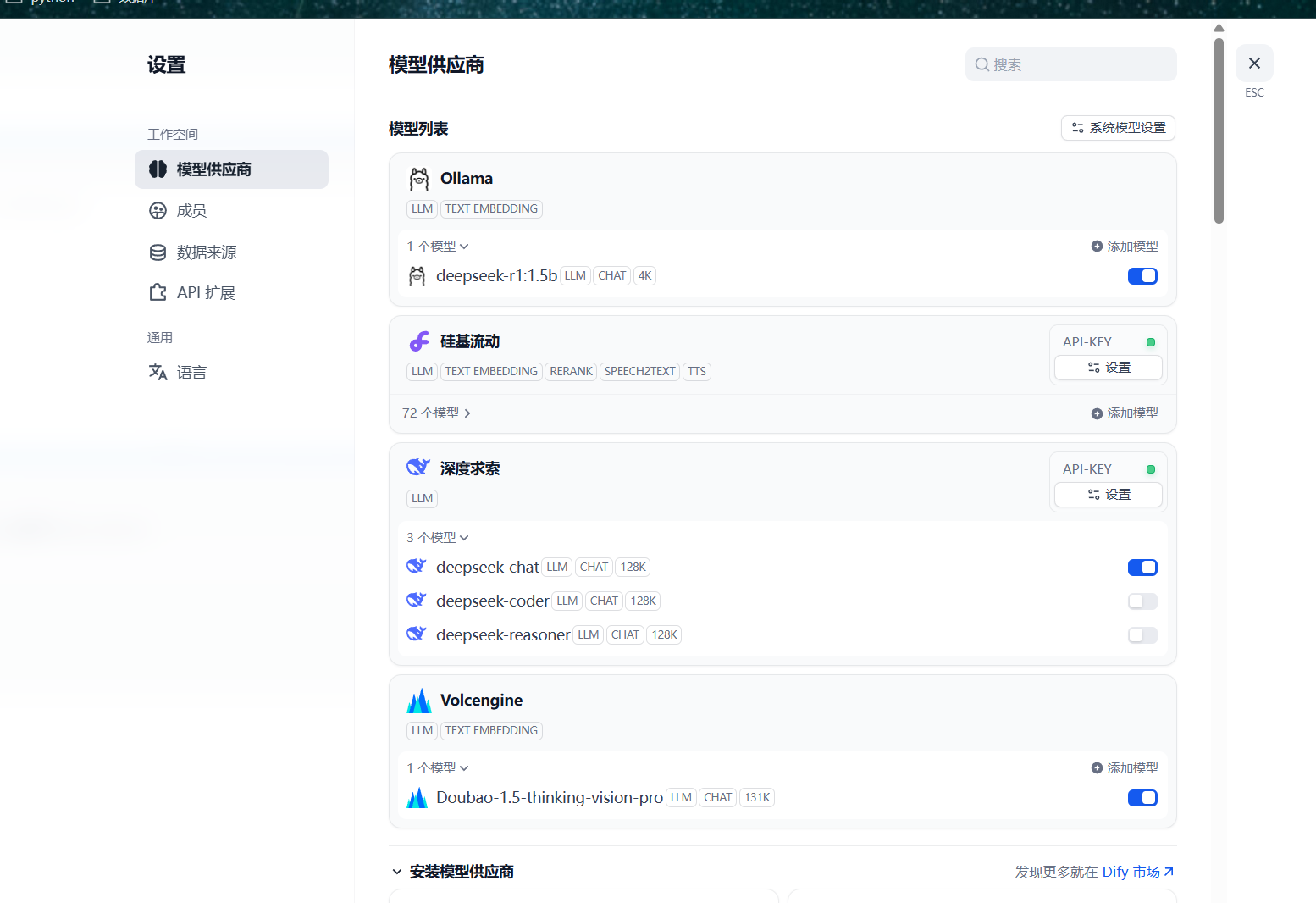Click the green API-KEY status dot for 硅基流动

1151,342
